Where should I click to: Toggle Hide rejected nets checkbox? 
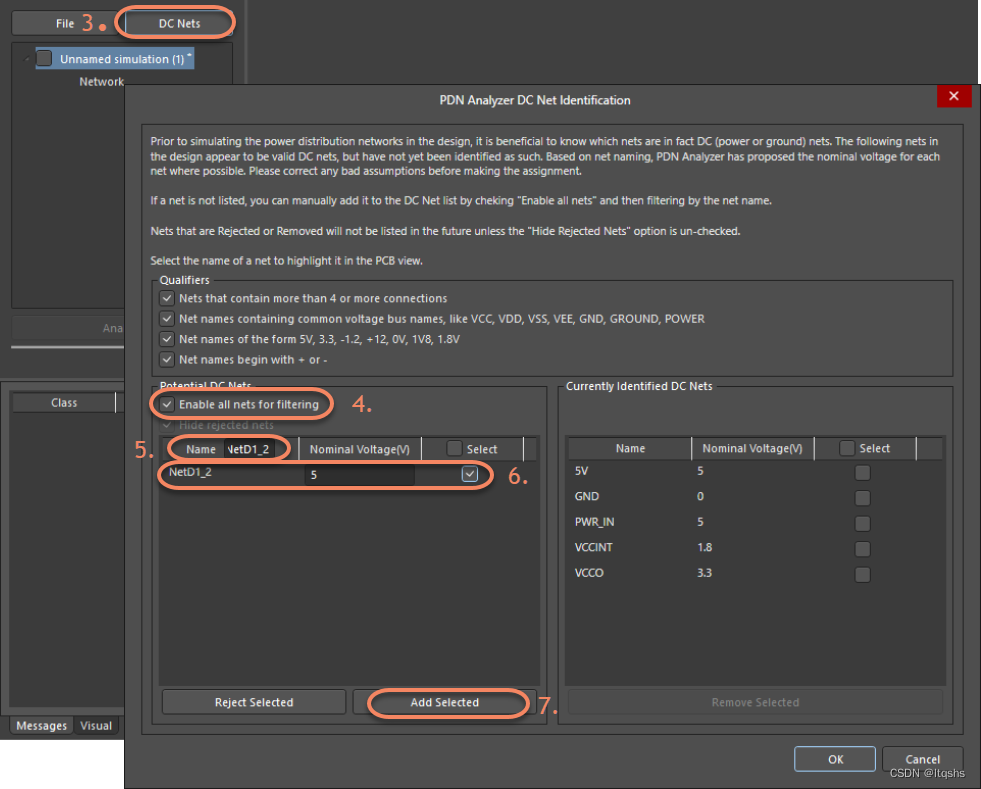coord(167,425)
